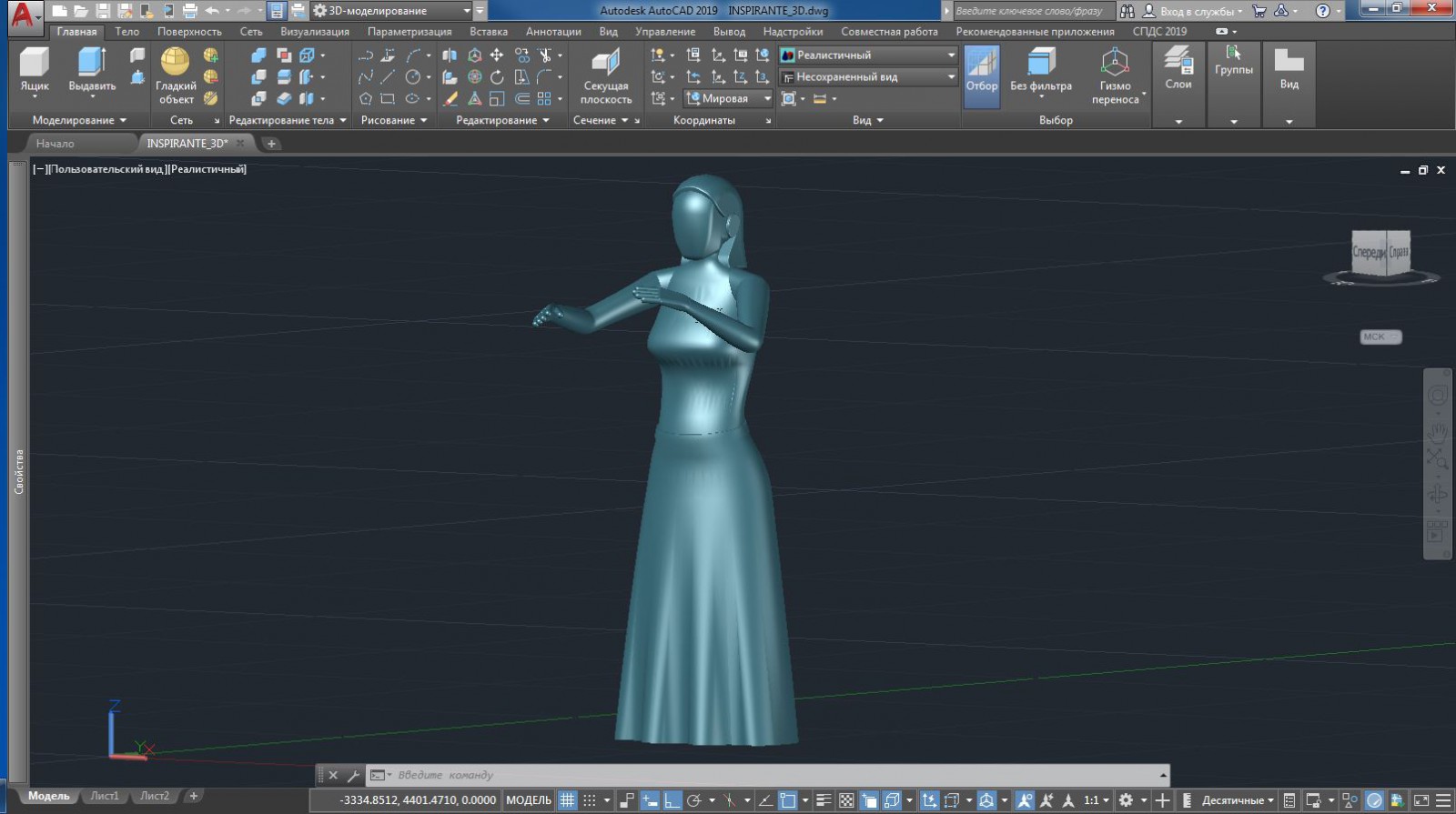
Task: Open the Реалистичный visual style dropdown
Action: point(868,55)
